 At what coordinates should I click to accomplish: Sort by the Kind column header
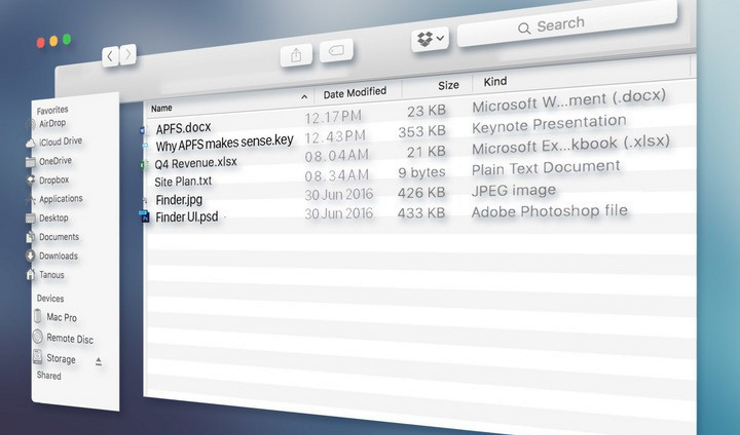497,80
